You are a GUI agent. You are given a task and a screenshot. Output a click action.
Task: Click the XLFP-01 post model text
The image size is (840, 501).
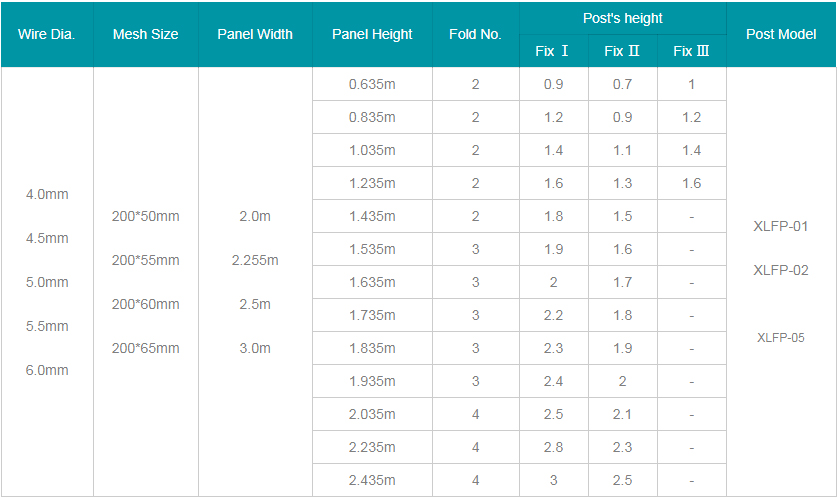pos(781,226)
